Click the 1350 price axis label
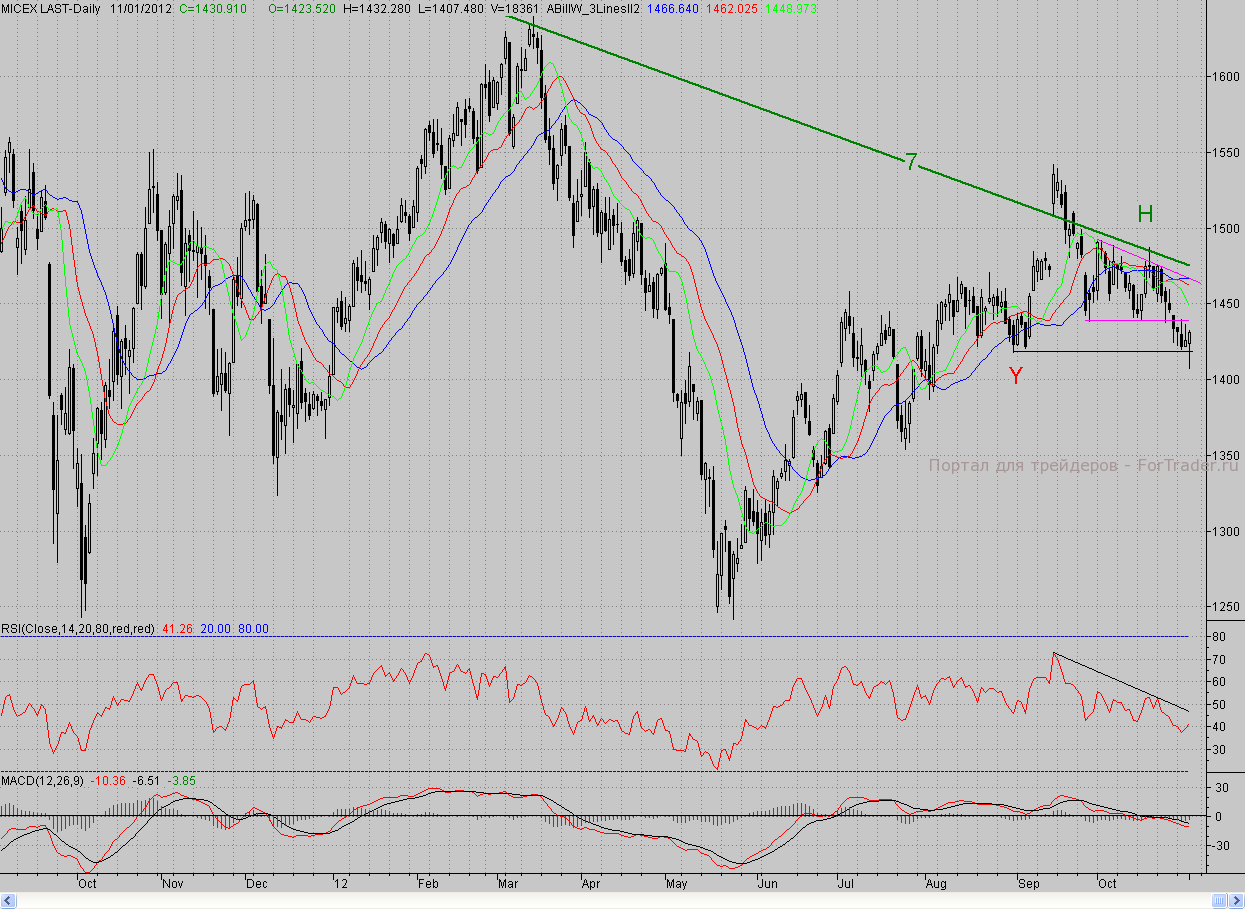This screenshot has width=1245, height=909. (1225, 455)
